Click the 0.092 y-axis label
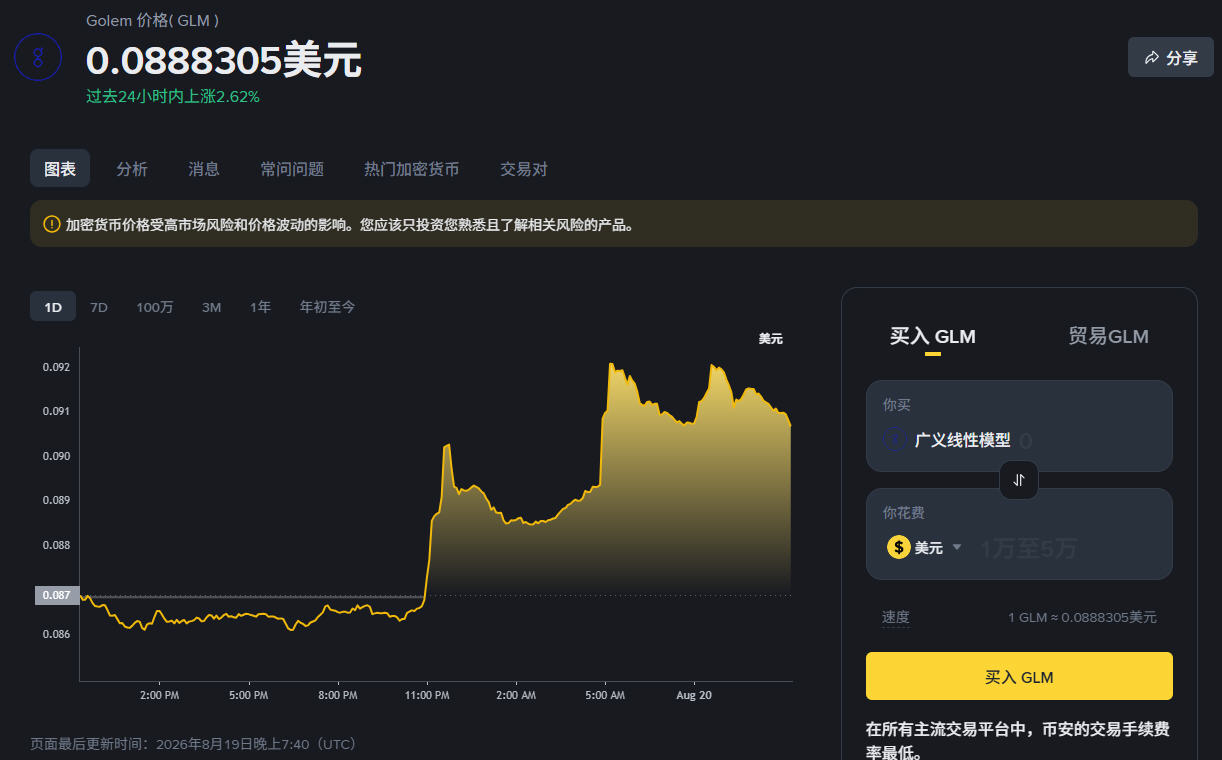The height and width of the screenshot is (760, 1222). [56, 367]
